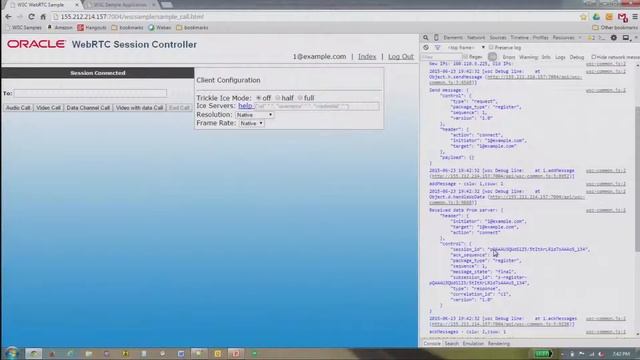
Task: Toggle the Regex filter checkbox
Action: coord(465,57)
